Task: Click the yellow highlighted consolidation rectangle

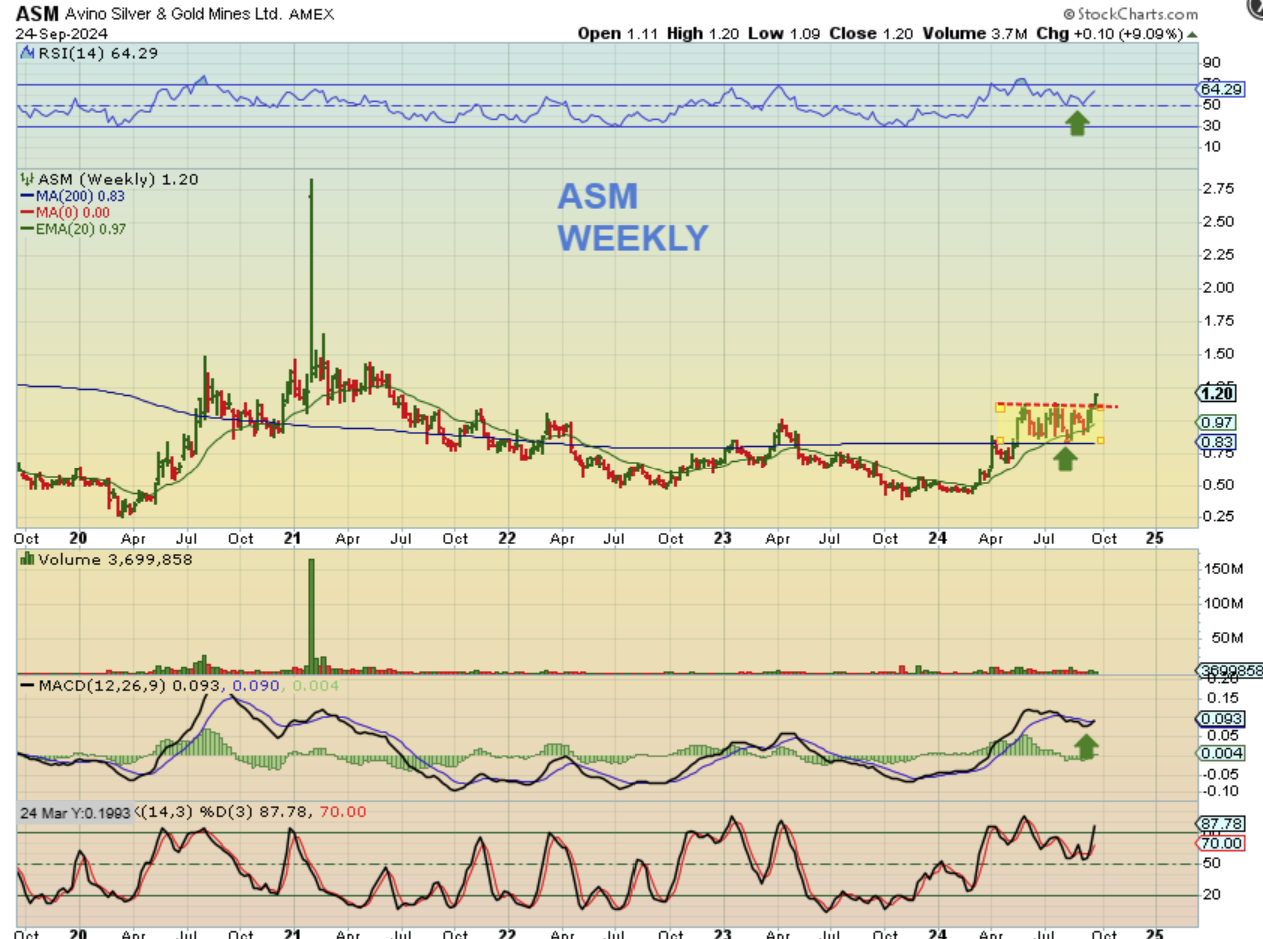Action: pyautogui.click(x=1050, y=424)
